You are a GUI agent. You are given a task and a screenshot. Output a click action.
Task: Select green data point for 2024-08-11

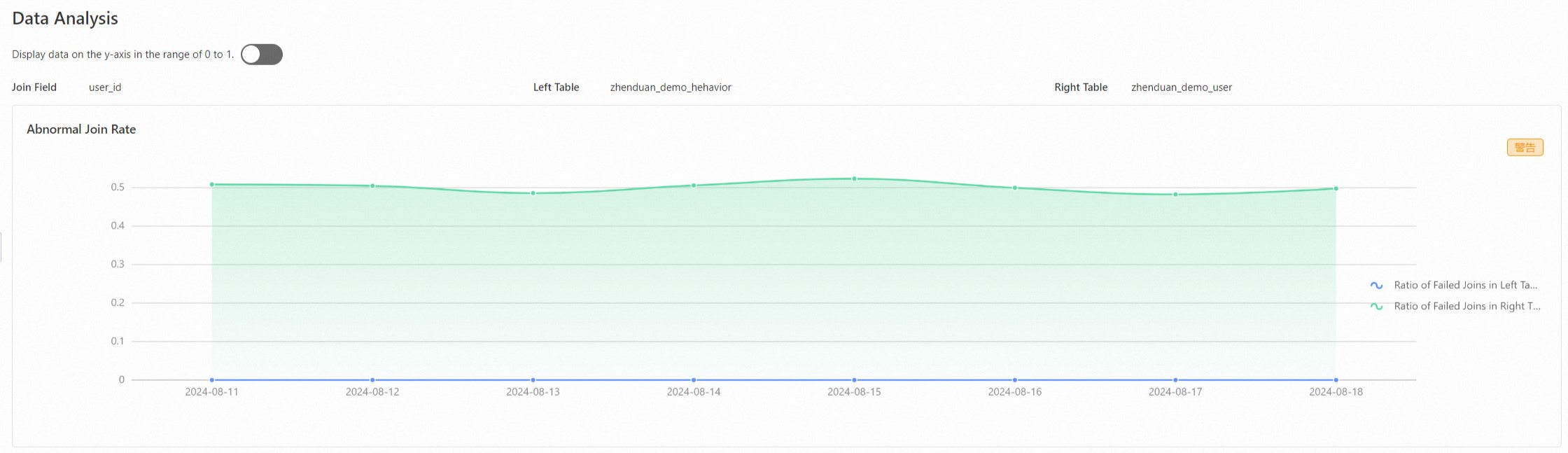click(212, 185)
